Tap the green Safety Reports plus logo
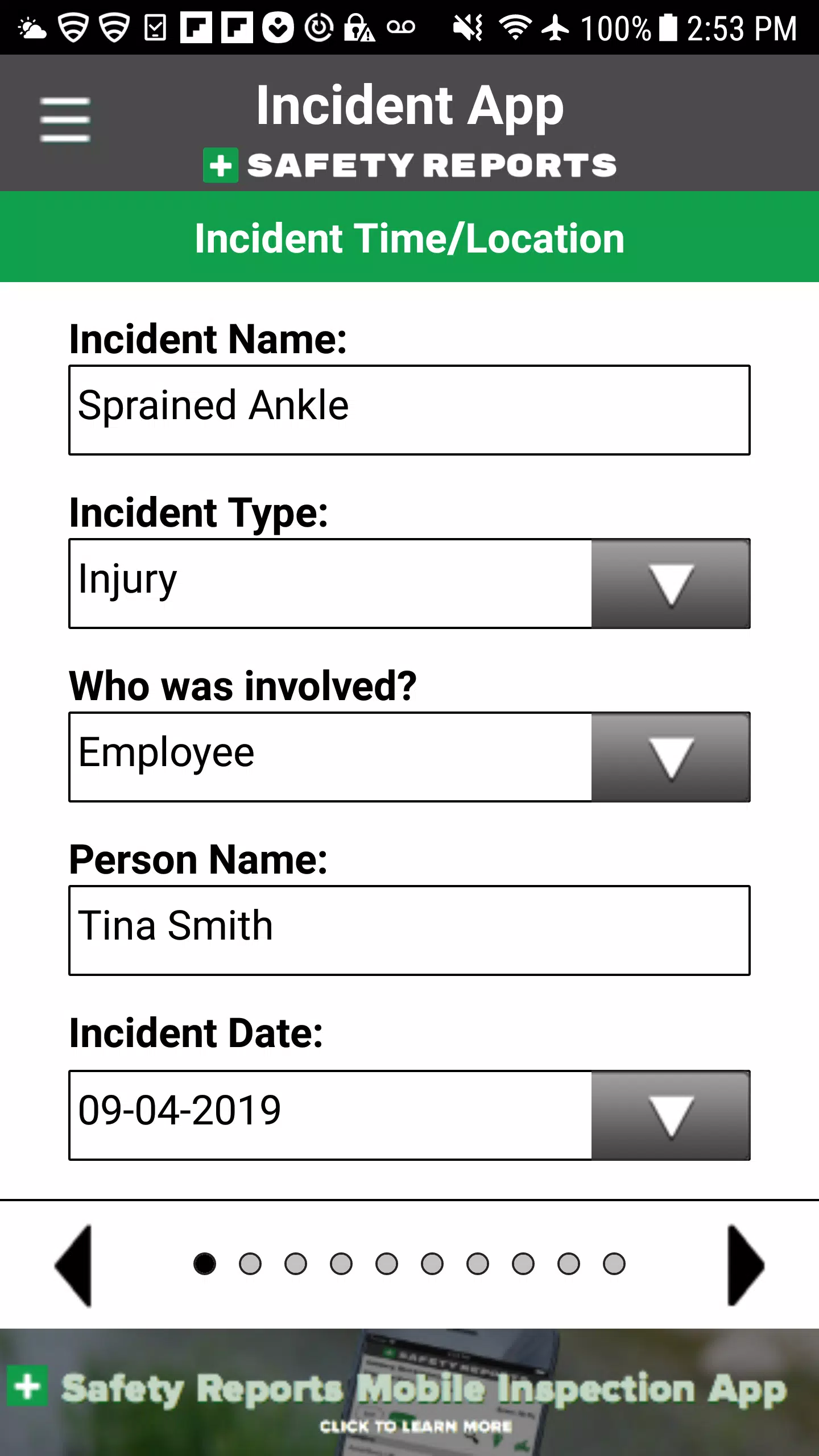819x1456 pixels. [221, 166]
